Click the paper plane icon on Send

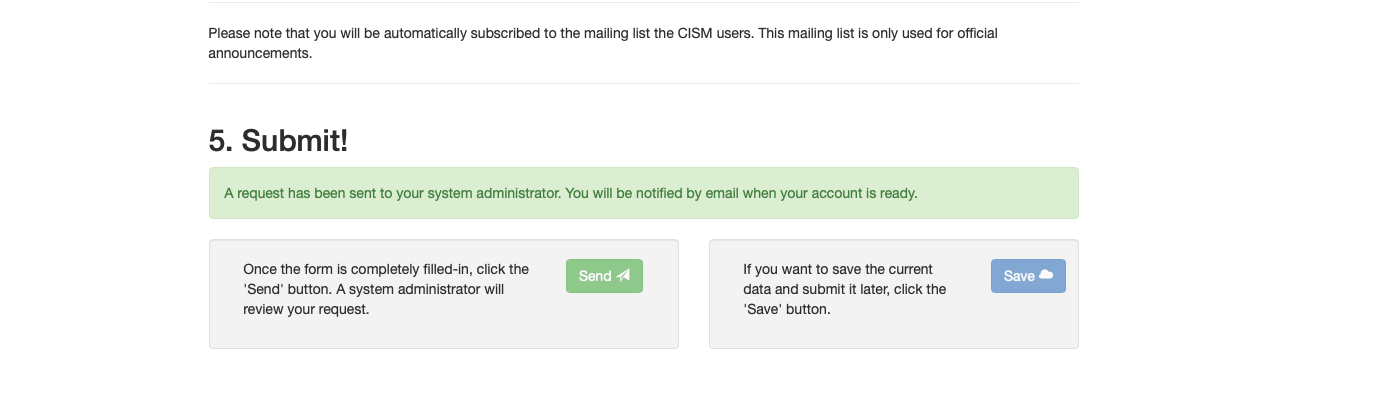(x=623, y=276)
